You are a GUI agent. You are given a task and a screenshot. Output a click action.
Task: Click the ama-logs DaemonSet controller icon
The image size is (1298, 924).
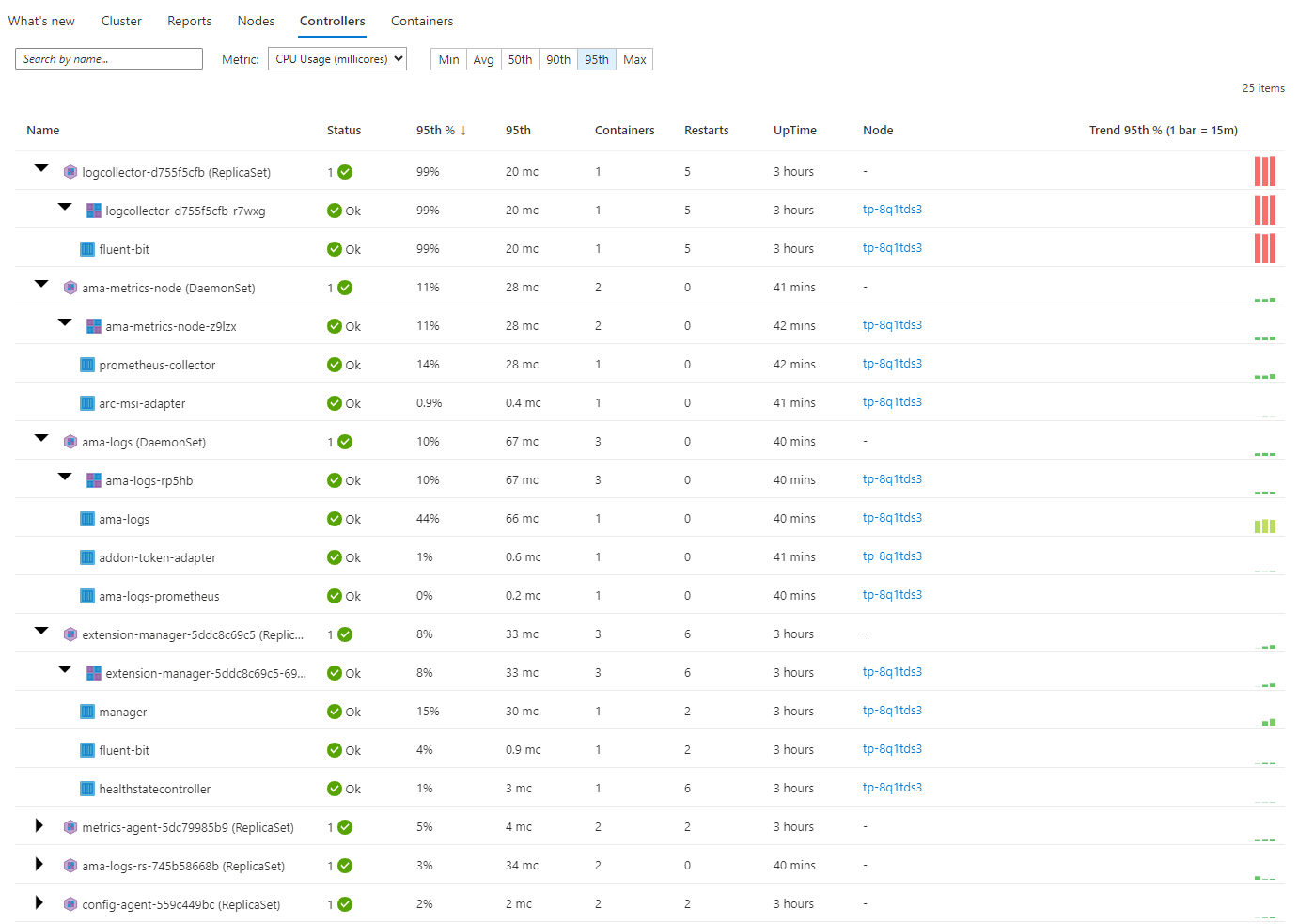(x=70, y=442)
